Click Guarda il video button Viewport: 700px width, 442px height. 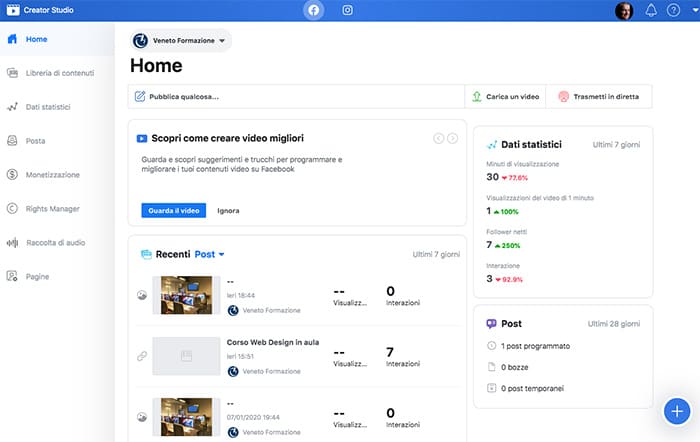(x=174, y=211)
